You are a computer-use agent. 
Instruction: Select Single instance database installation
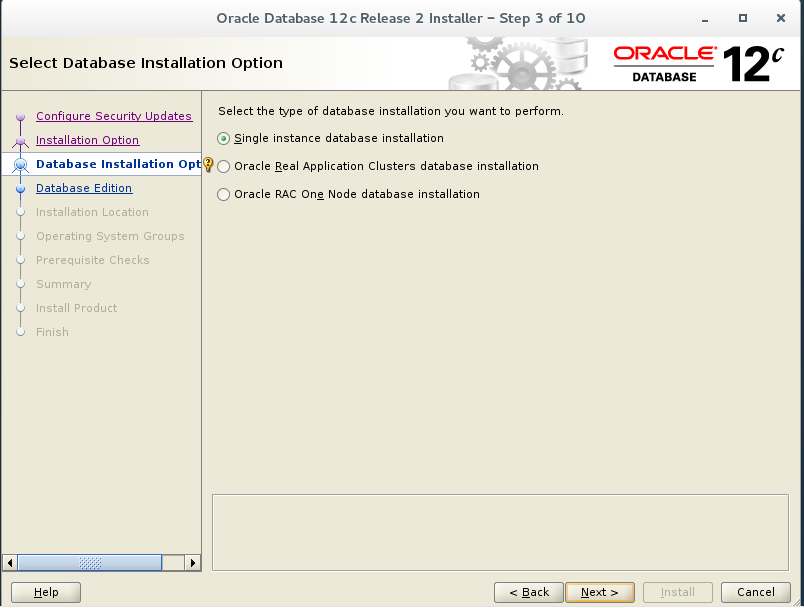pyautogui.click(x=225, y=138)
